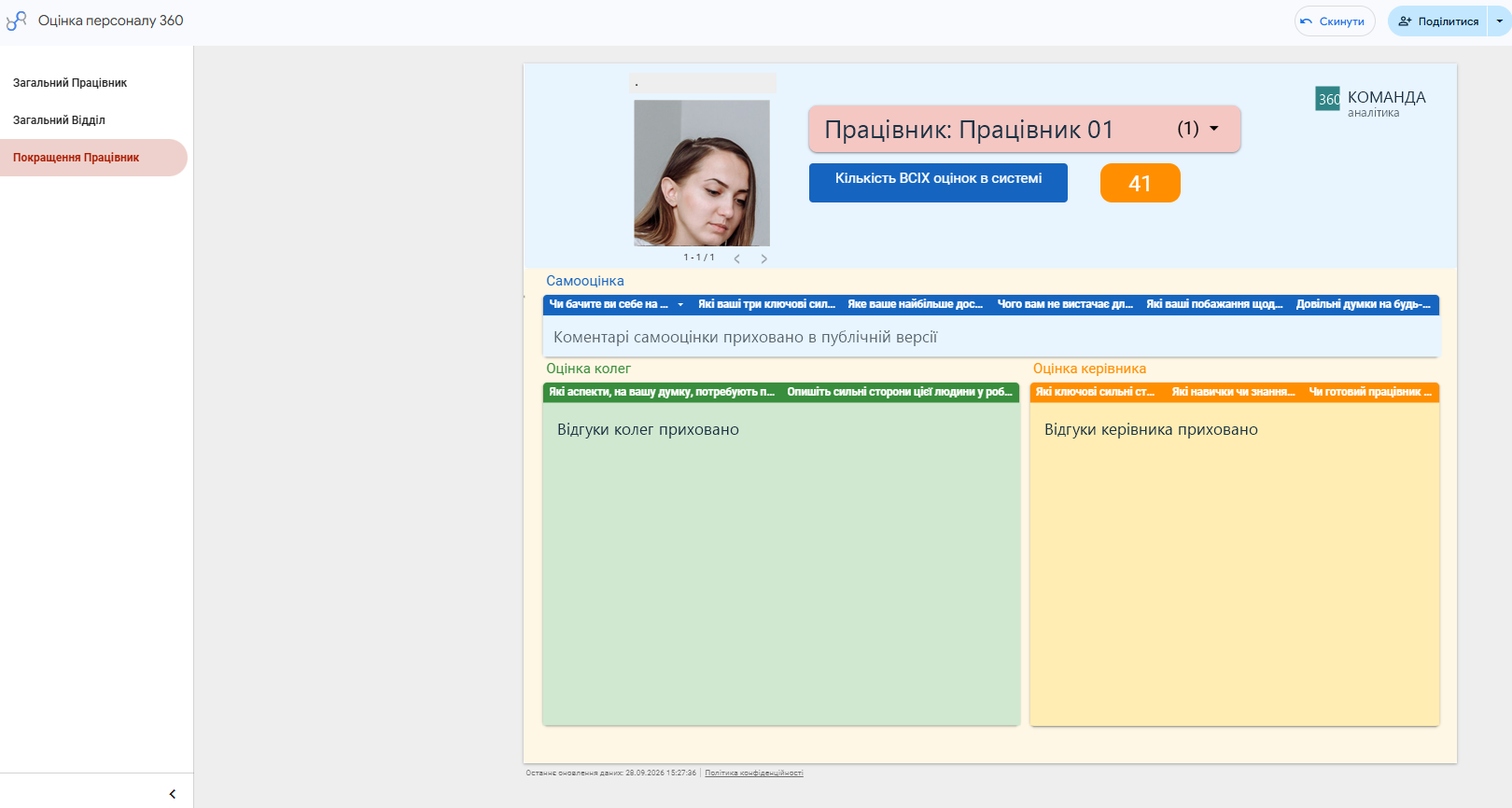This screenshot has width=1512, height=808.
Task: Sort by Які ваші три ключові column header
Action: click(x=766, y=304)
